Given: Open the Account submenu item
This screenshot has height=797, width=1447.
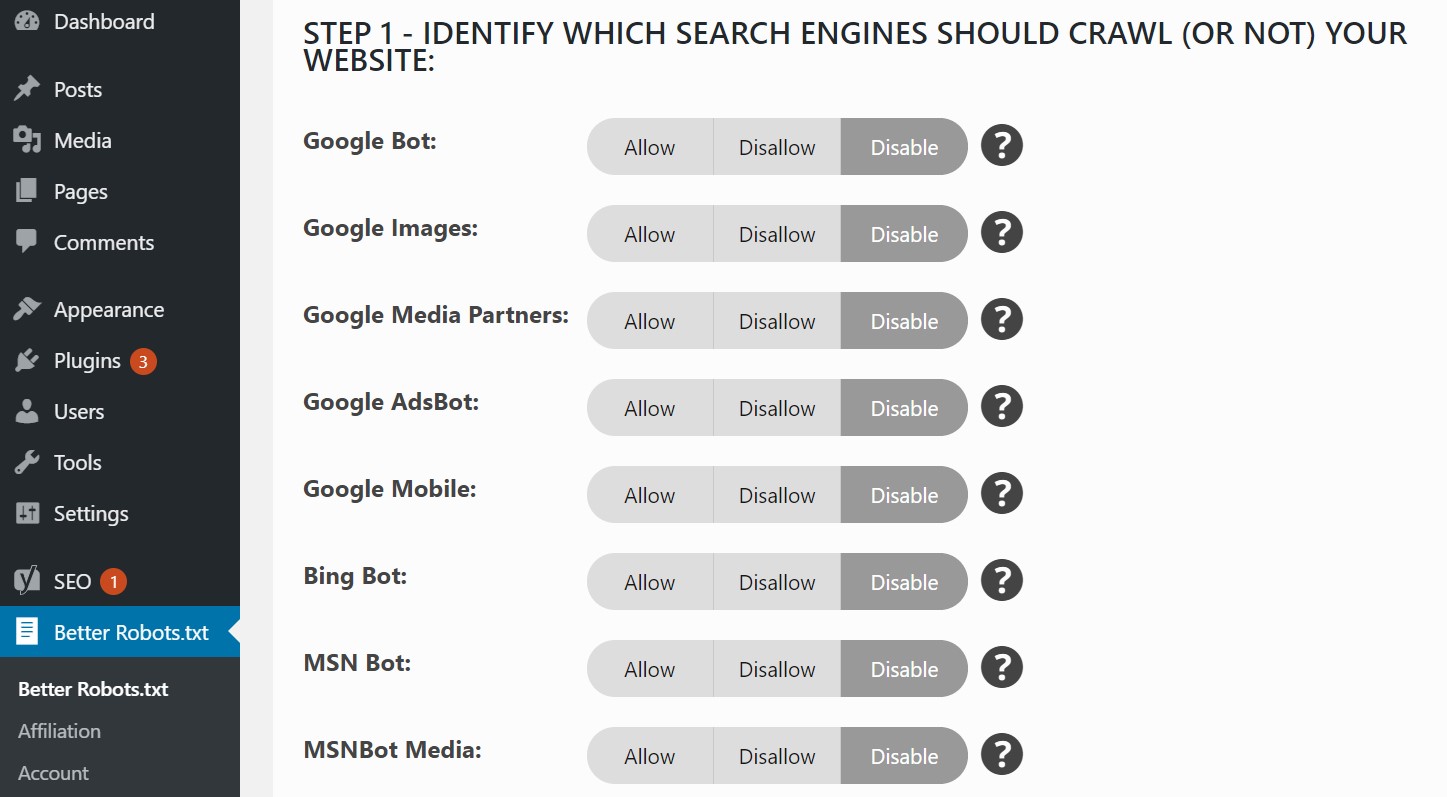Looking at the screenshot, I should point(52,772).
